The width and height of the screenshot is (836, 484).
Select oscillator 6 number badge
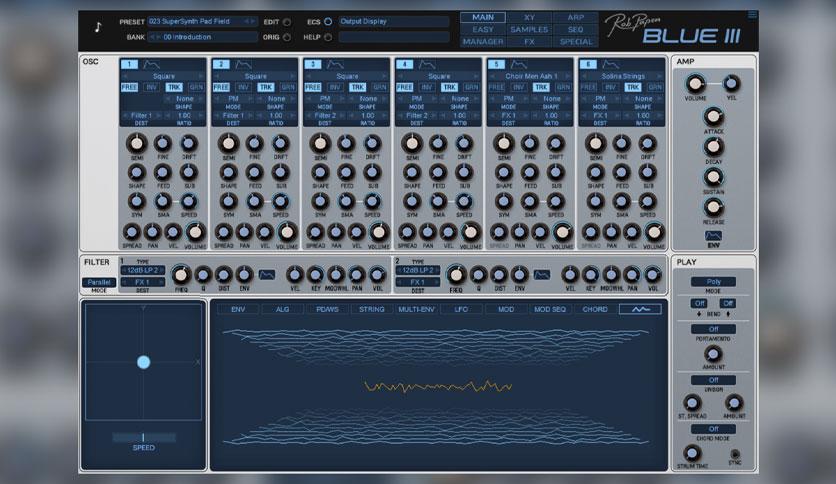pyautogui.click(x=588, y=64)
